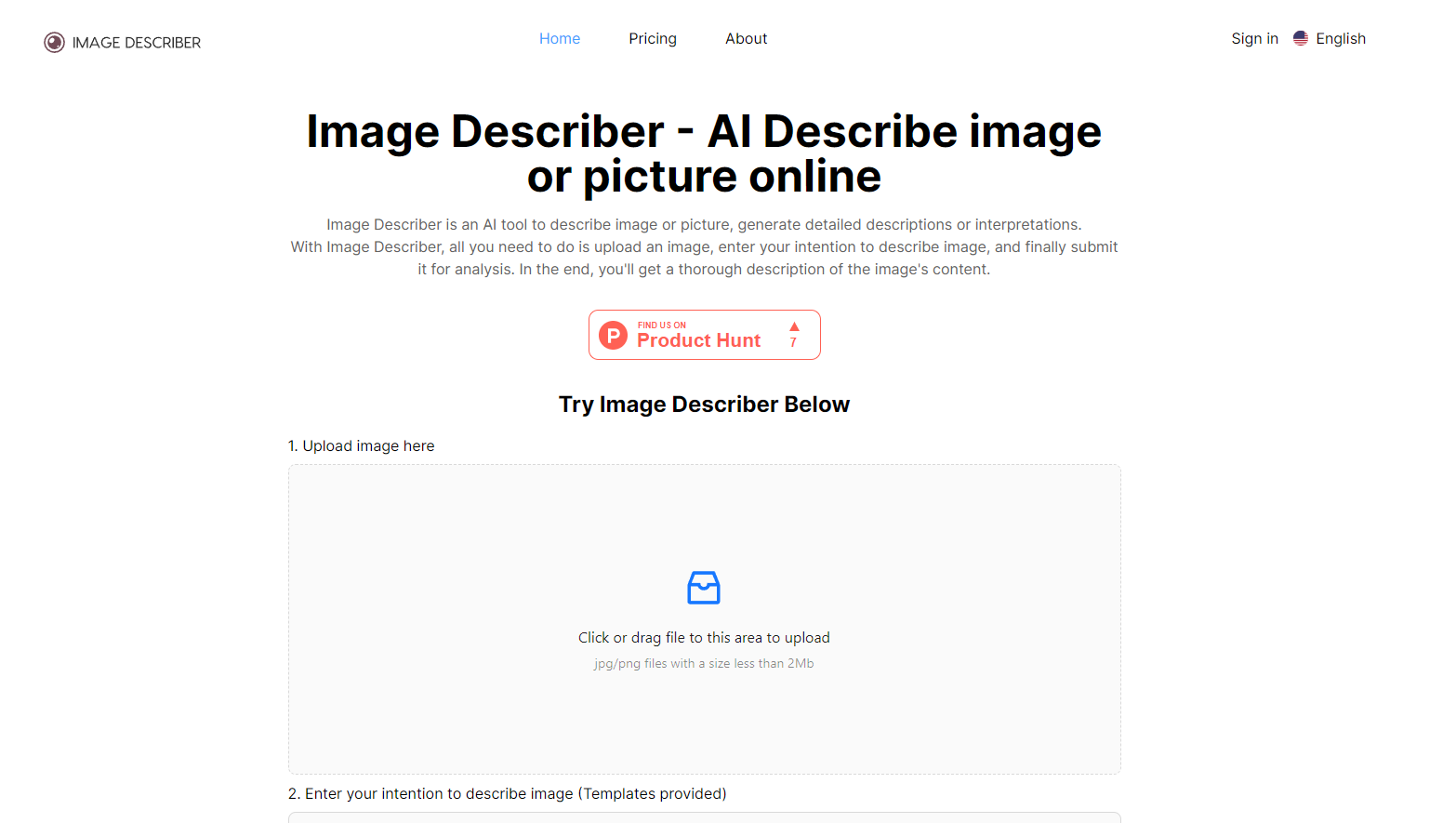The width and height of the screenshot is (1456, 823).
Task: Click the drag file upload area
Action: (x=705, y=619)
